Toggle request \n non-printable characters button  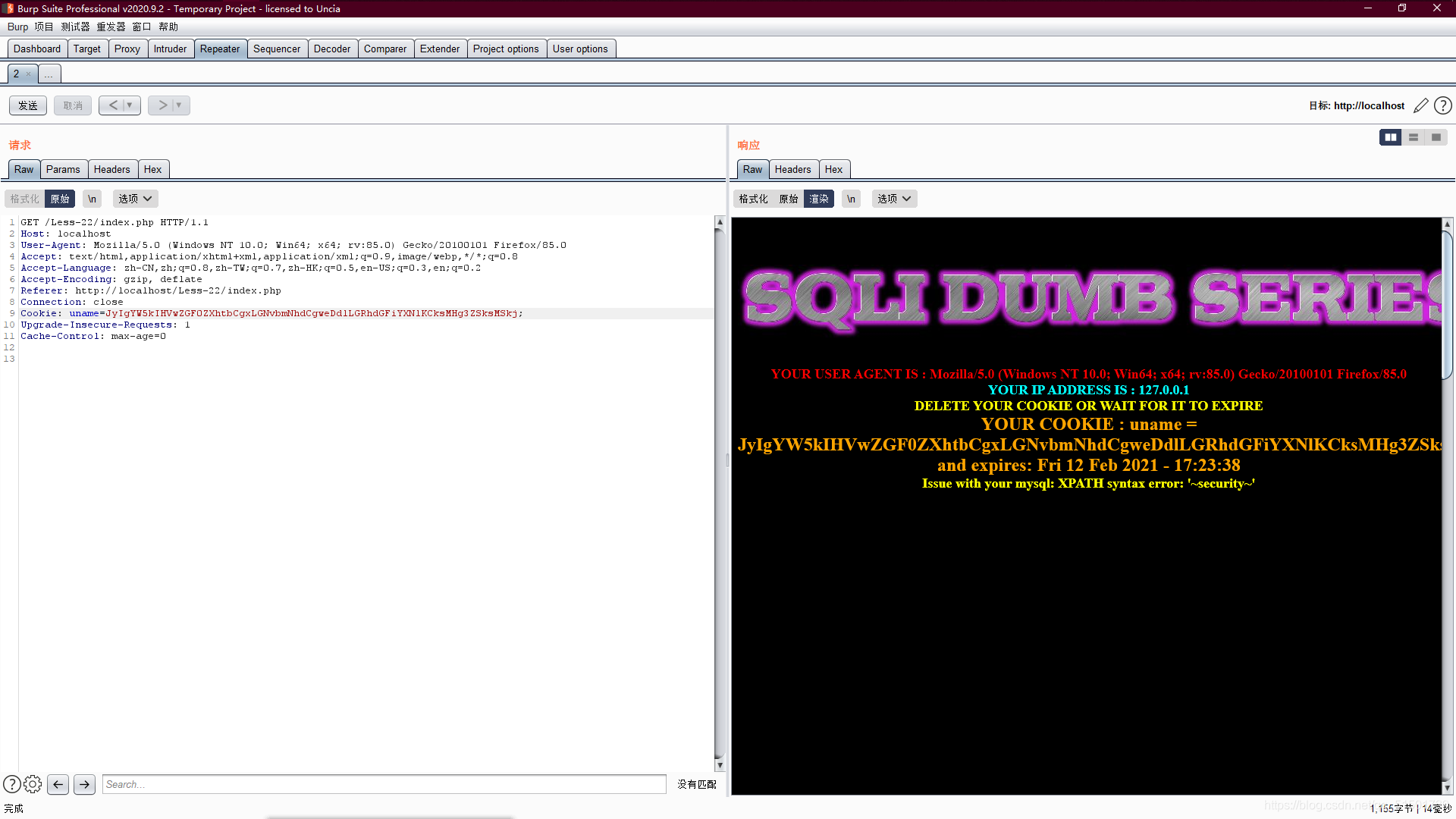point(92,199)
